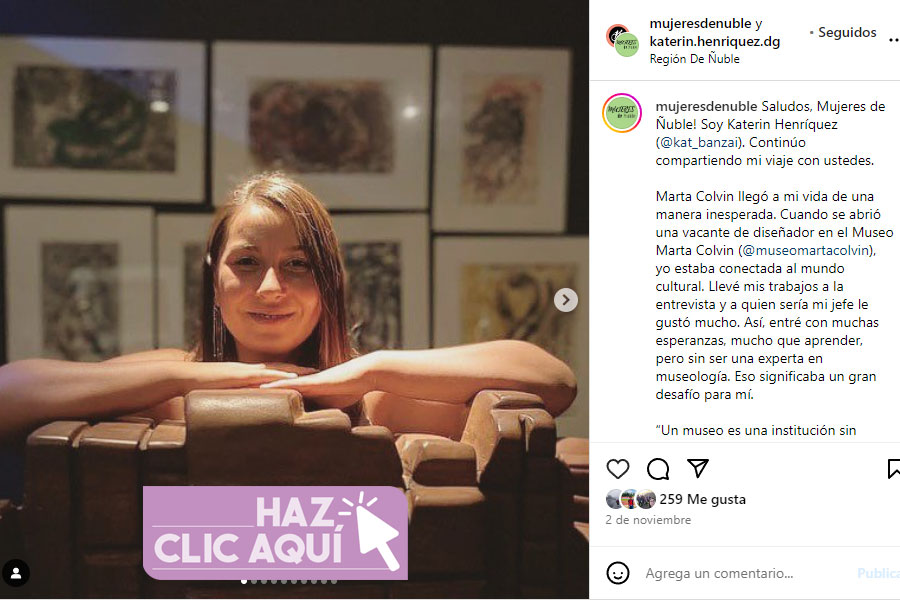Open the mujeresdenuble avatar beside the caption

point(622,113)
